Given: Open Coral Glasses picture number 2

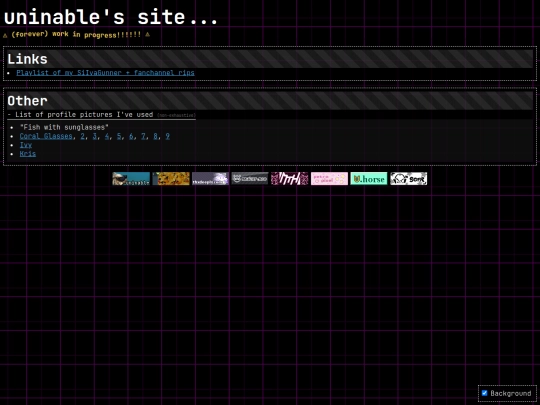Looking at the screenshot, I should click(x=83, y=136).
